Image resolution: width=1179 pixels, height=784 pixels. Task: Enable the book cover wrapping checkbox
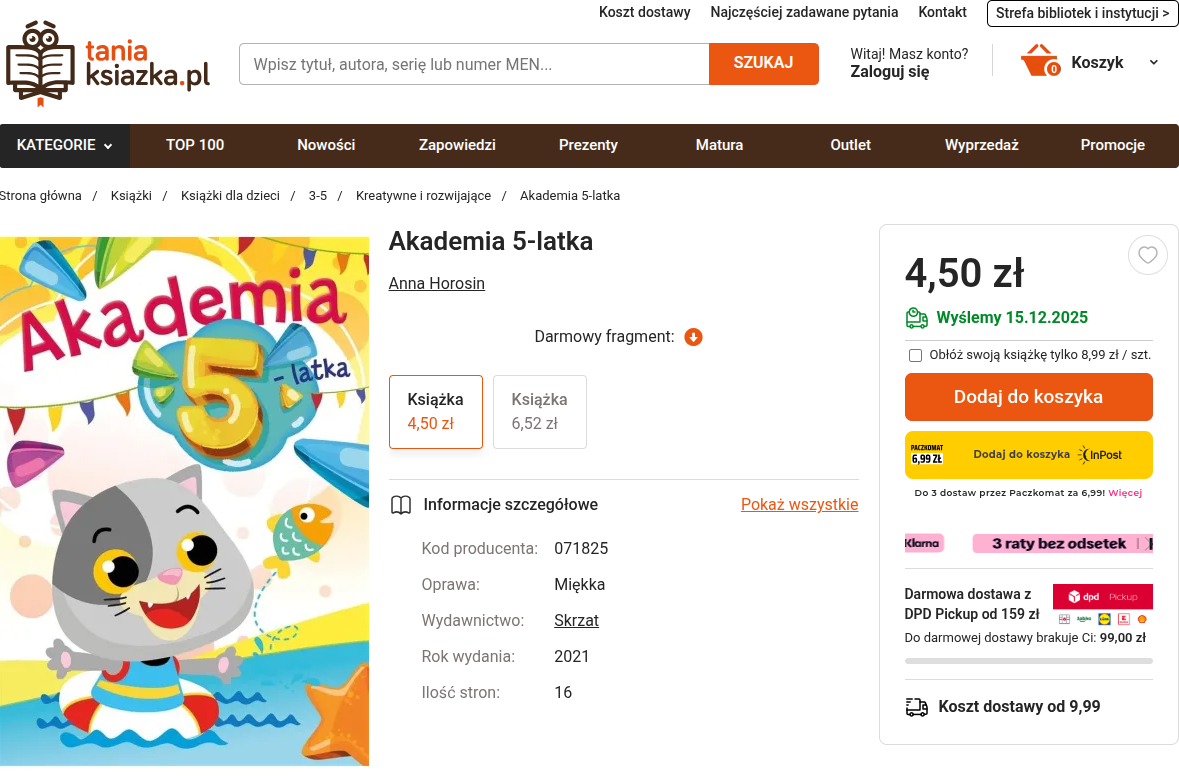pyautogui.click(x=915, y=355)
